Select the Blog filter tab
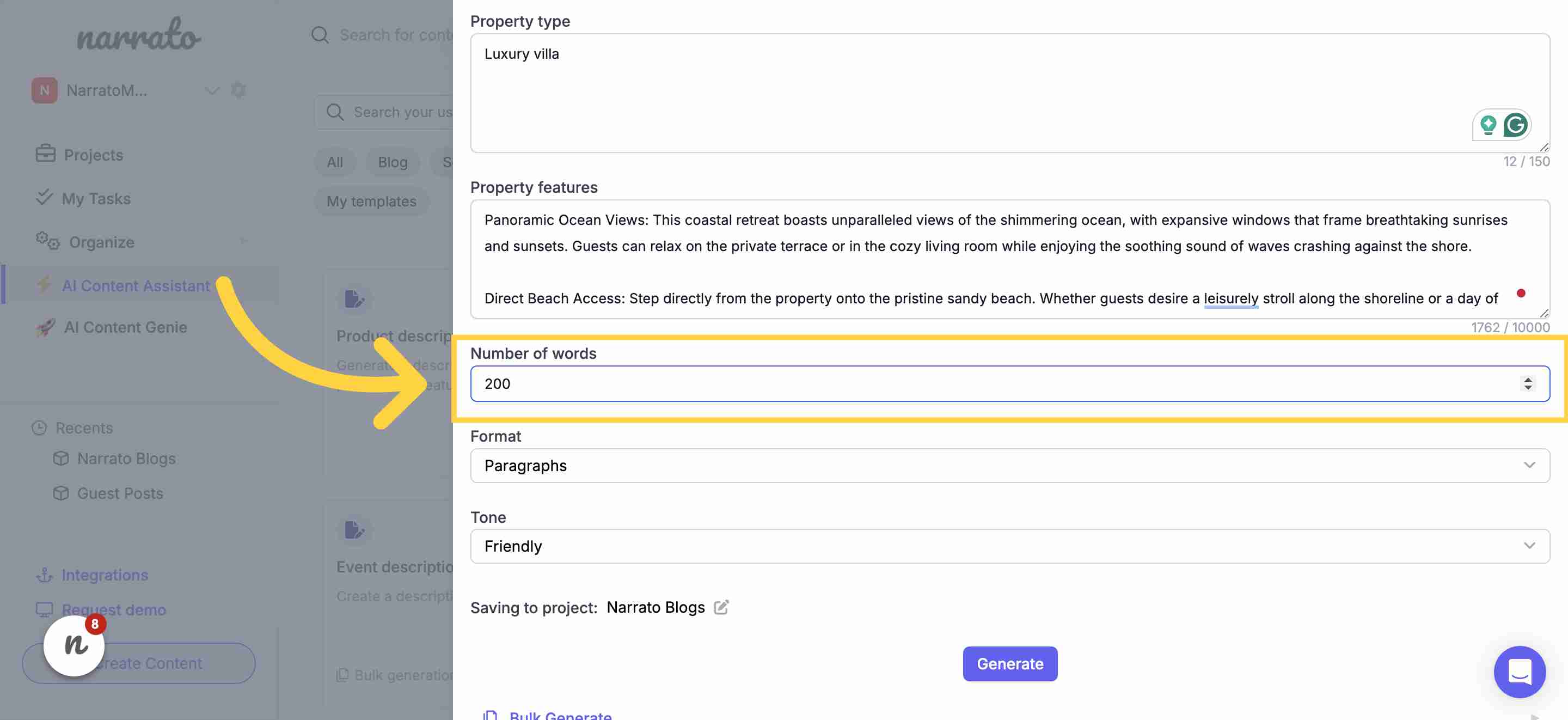1568x720 pixels. (393, 162)
